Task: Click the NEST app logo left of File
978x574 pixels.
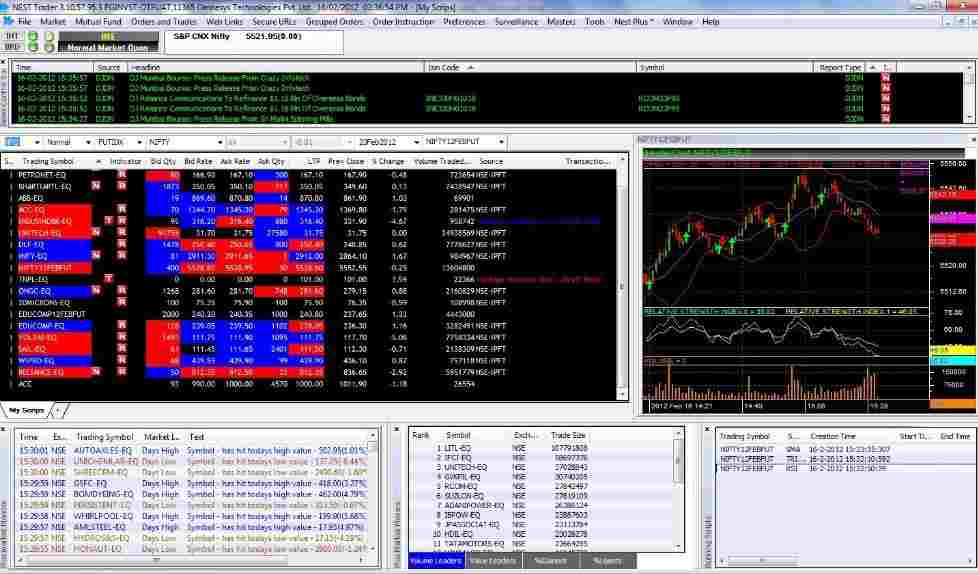Action: click(x=8, y=21)
